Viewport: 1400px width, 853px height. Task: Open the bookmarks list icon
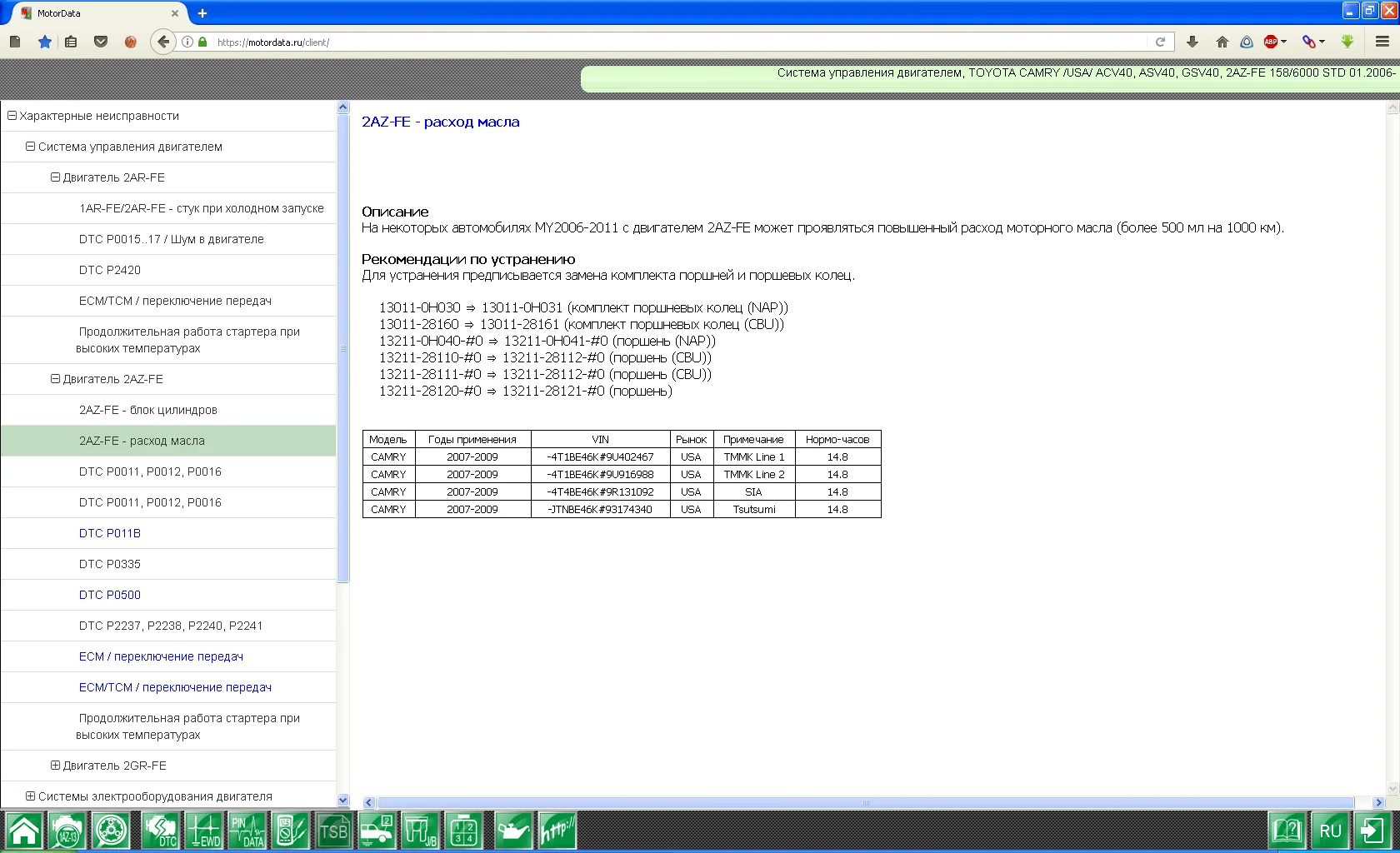[x=71, y=42]
